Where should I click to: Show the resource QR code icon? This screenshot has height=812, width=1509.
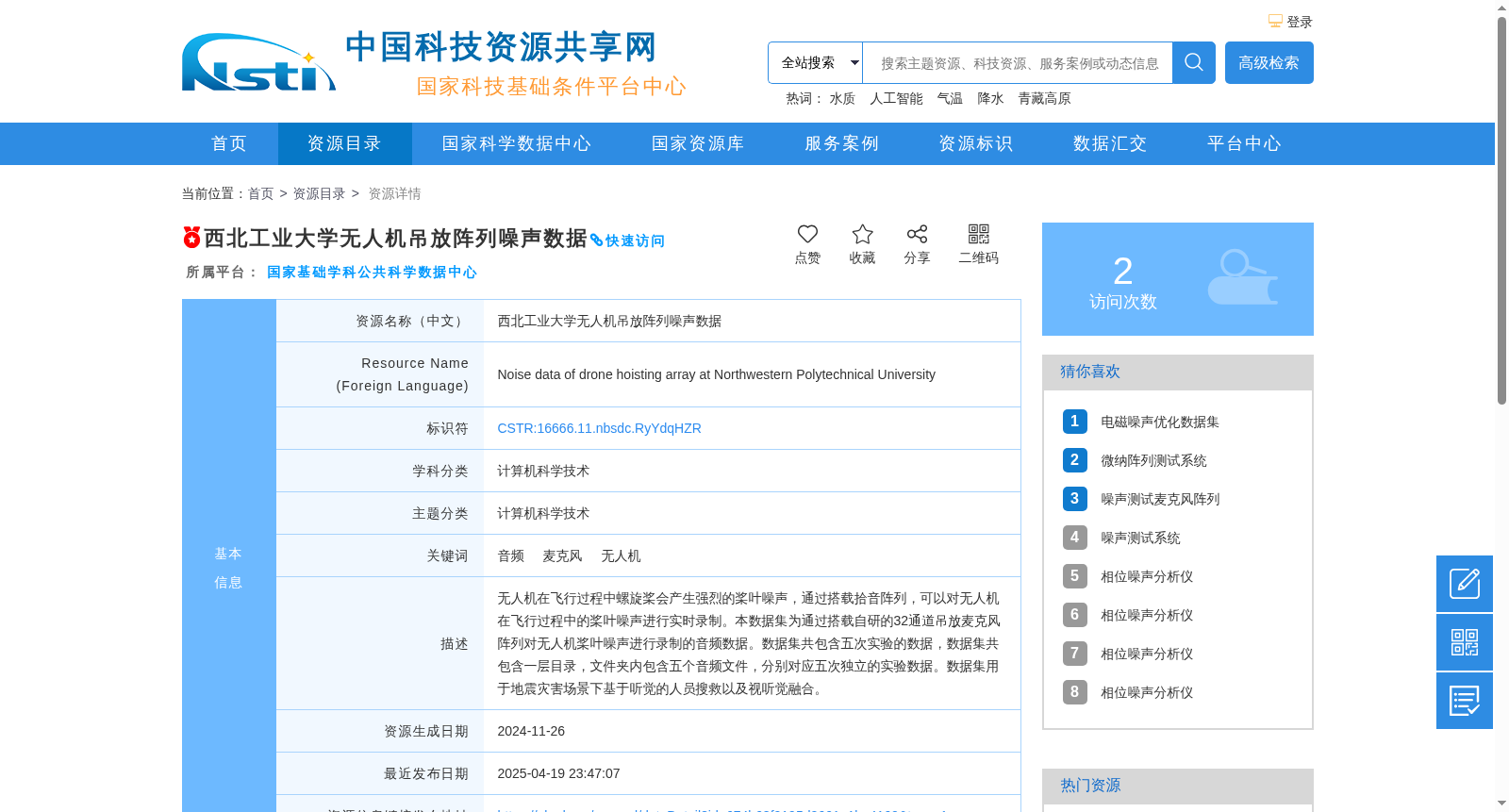pyautogui.click(x=979, y=234)
